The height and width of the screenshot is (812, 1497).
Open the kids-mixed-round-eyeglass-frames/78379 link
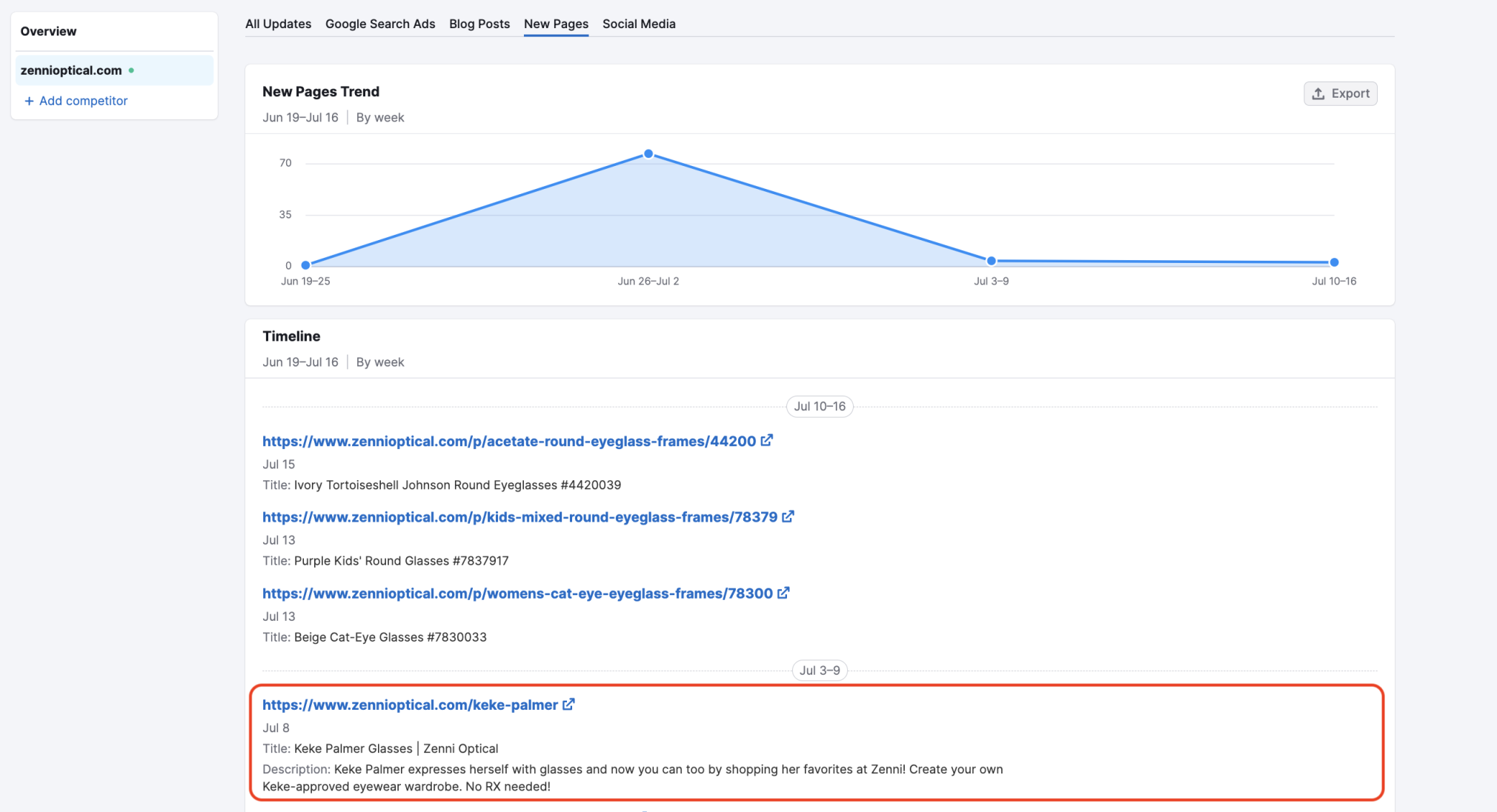(520, 517)
